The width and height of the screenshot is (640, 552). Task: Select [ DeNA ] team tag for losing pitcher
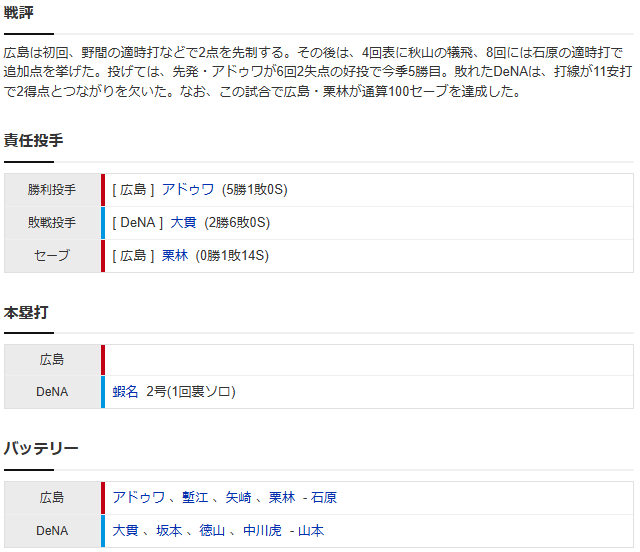tap(138, 223)
